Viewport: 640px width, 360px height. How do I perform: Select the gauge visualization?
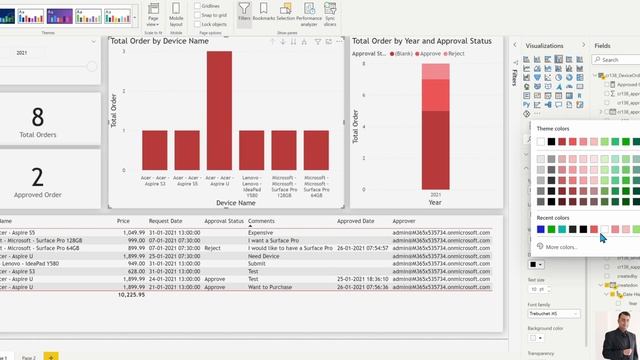pos(569,87)
